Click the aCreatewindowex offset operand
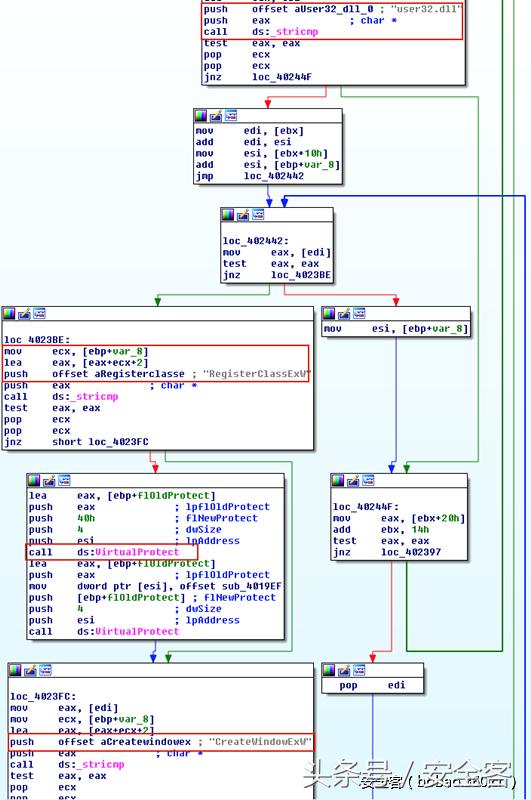This screenshot has height=800, width=531. [x=145, y=742]
